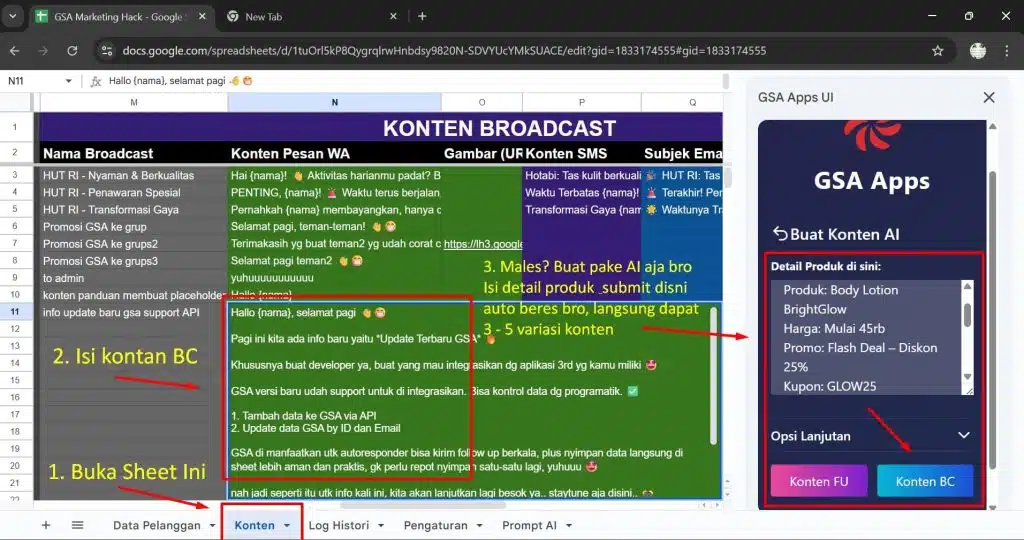
Task: Select cell 'HUT RI - Nyaman & Berkualitas'
Action: coord(133,175)
